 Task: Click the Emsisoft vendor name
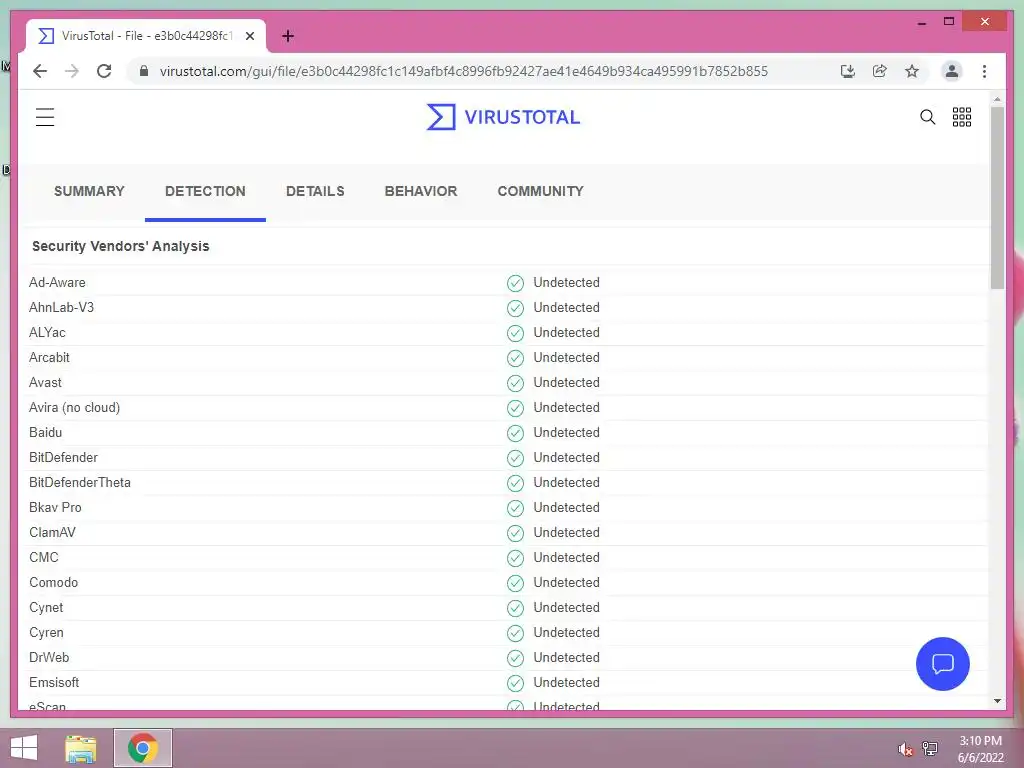54,682
